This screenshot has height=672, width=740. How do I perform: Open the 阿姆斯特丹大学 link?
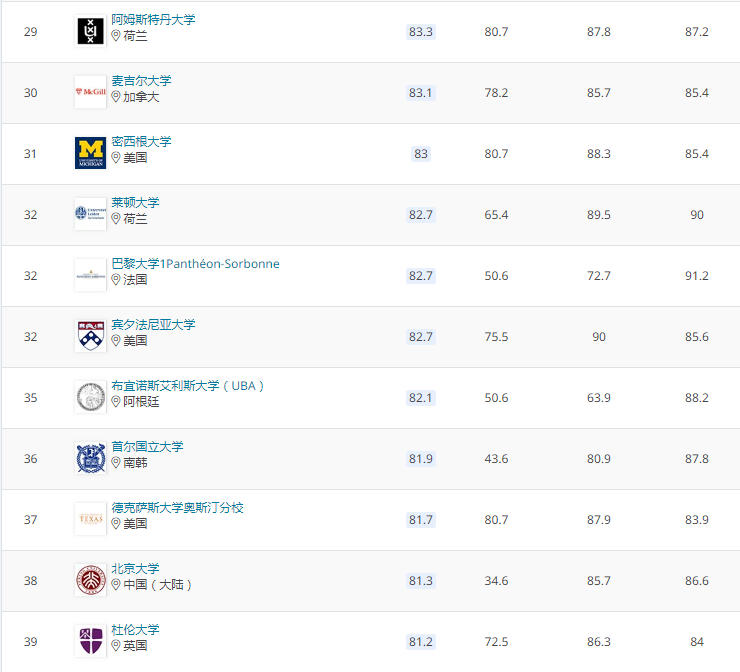coord(153,20)
